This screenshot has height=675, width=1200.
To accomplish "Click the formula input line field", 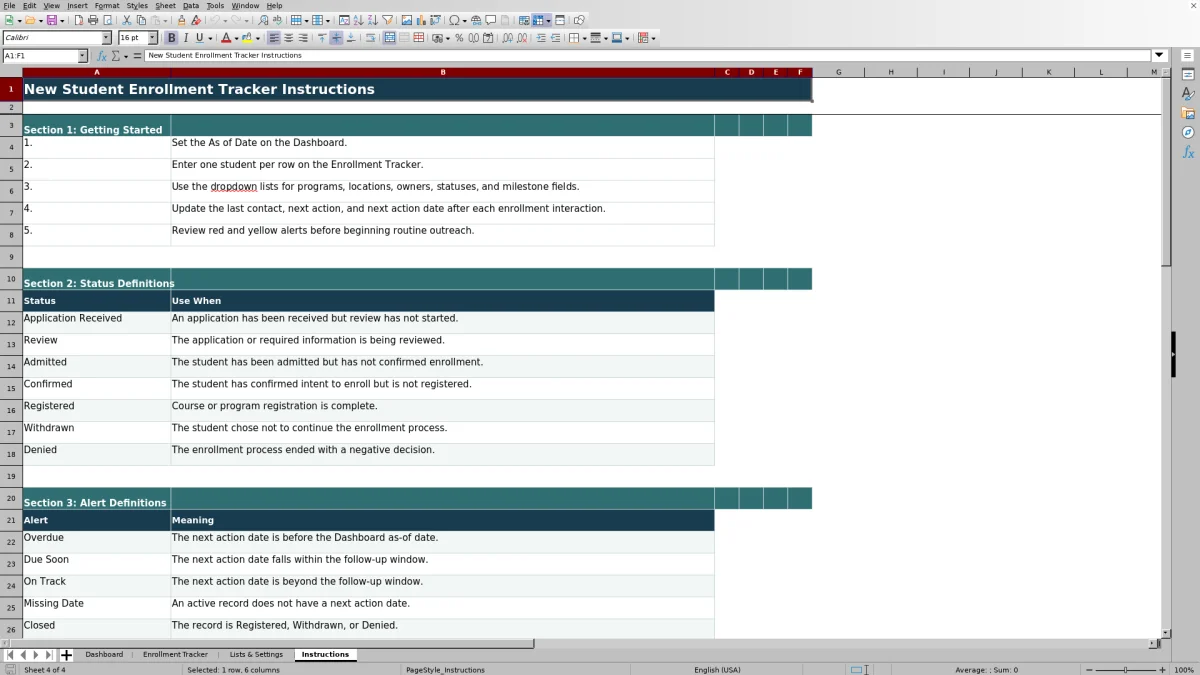I will (x=648, y=56).
